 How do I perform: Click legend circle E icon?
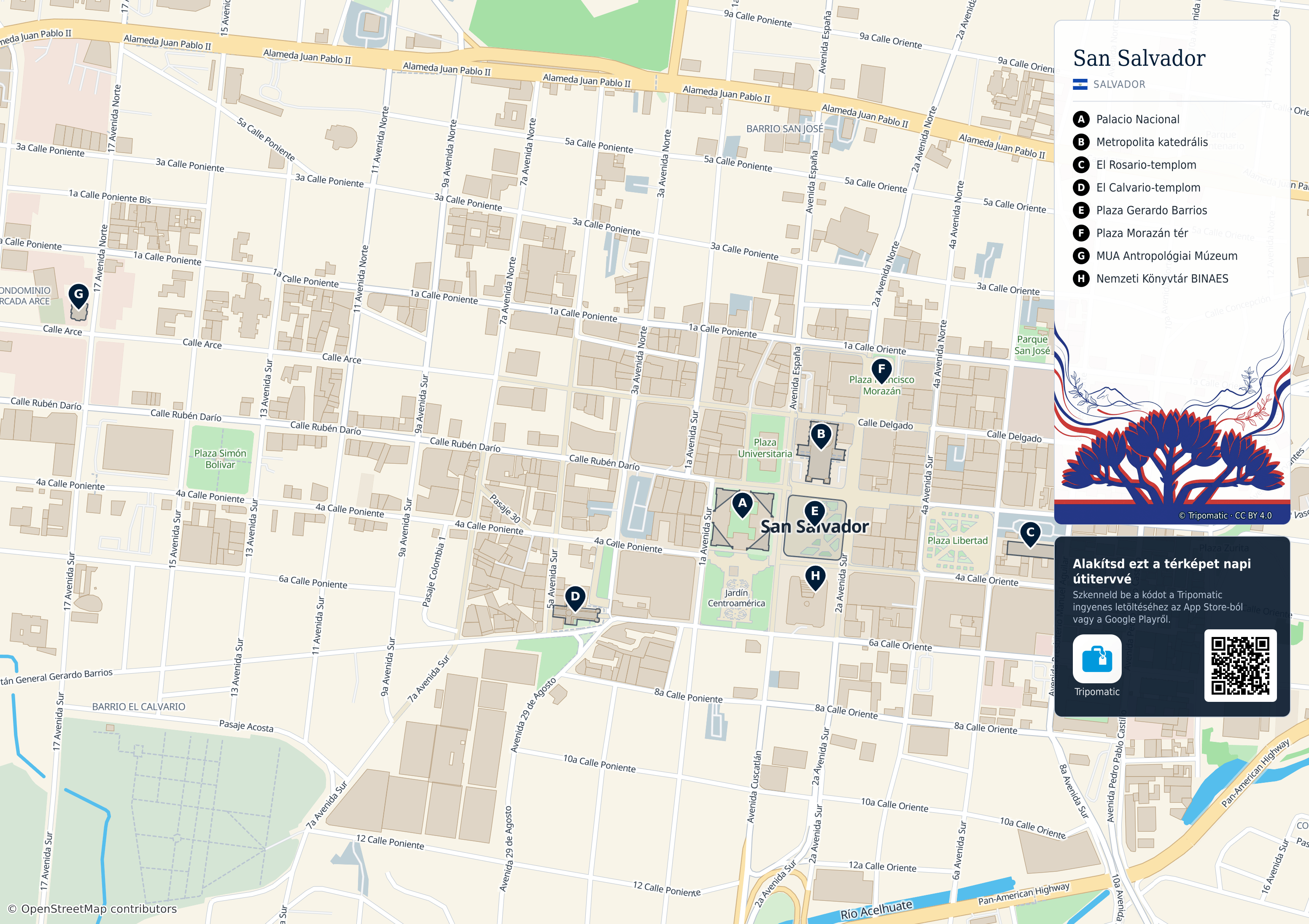[1081, 210]
